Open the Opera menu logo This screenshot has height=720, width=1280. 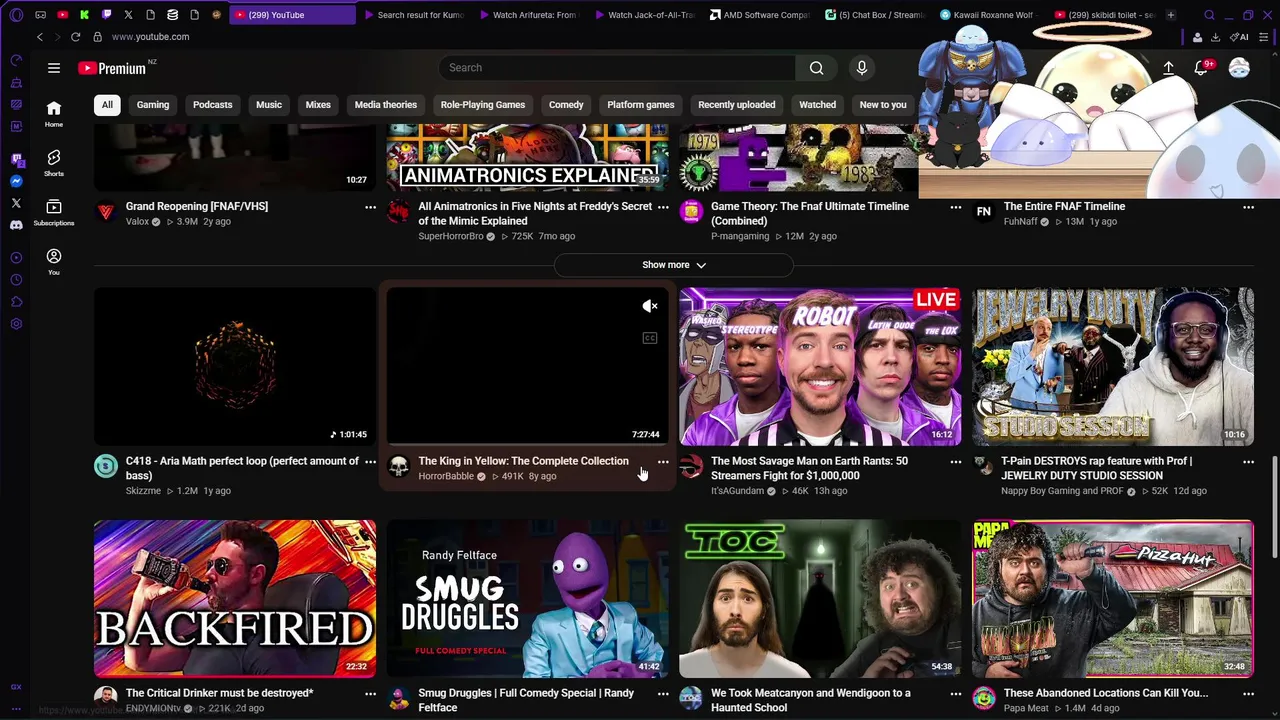click(x=16, y=15)
